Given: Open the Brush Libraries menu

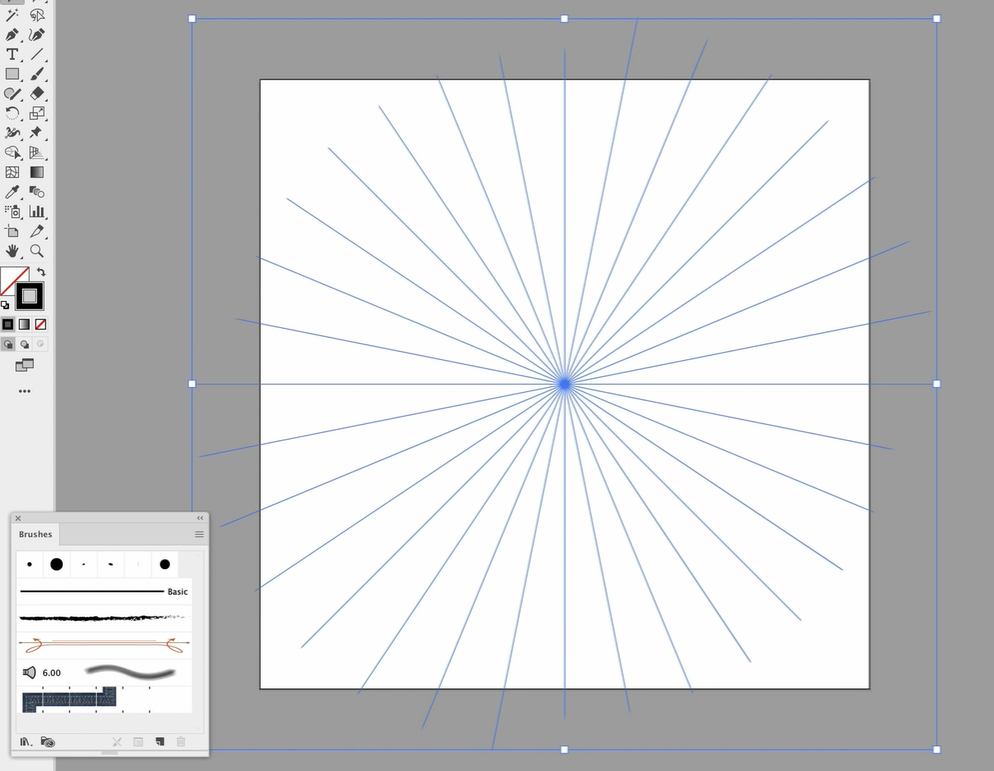Looking at the screenshot, I should 25,742.
